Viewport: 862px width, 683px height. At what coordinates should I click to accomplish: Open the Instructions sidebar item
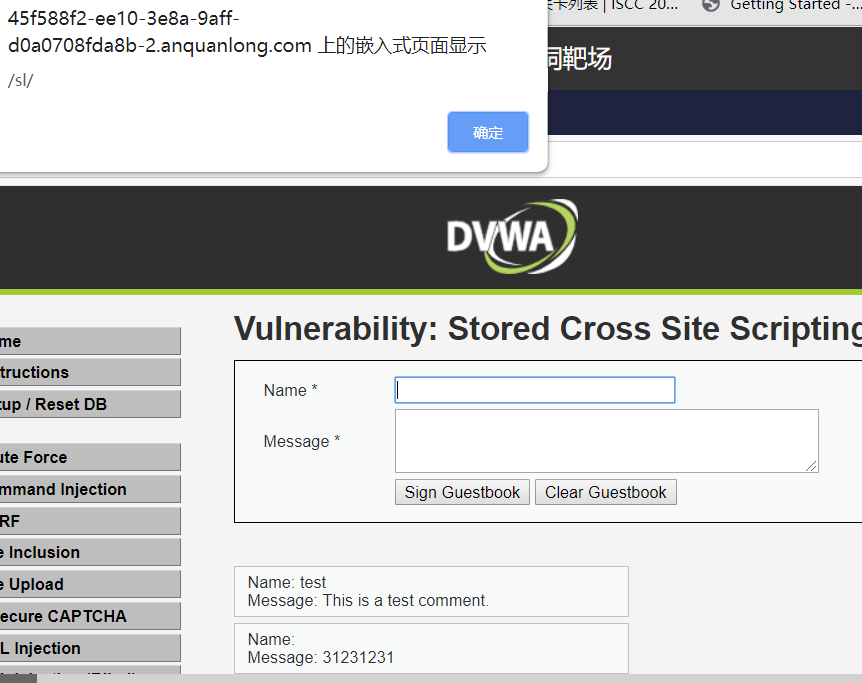click(90, 372)
